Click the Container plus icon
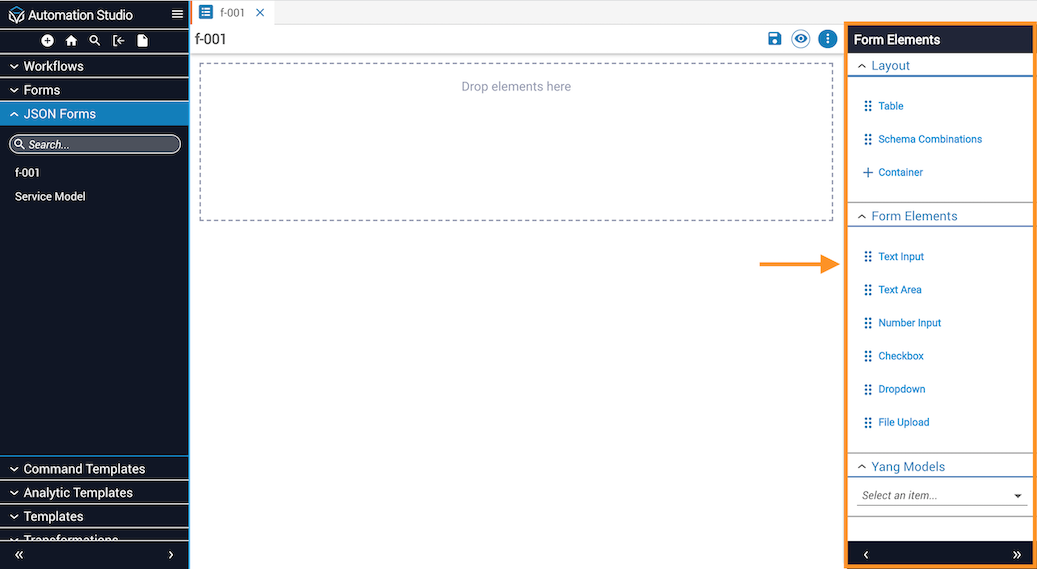The height and width of the screenshot is (569, 1037). point(868,172)
